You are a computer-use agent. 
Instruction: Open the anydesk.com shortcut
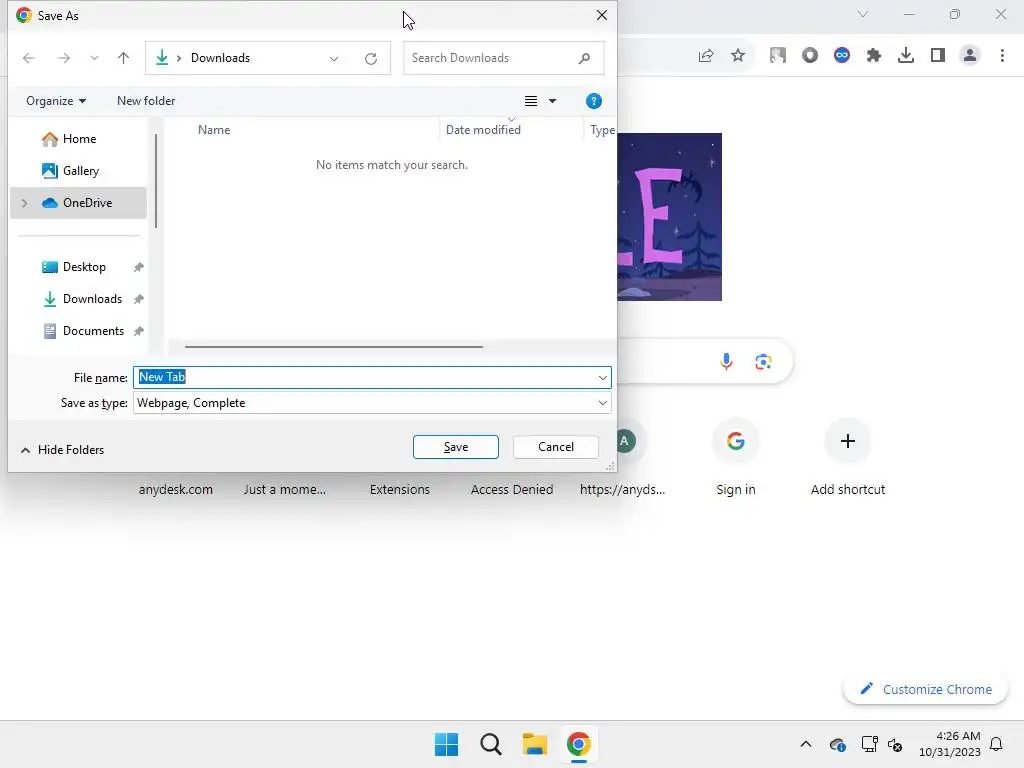click(176, 489)
